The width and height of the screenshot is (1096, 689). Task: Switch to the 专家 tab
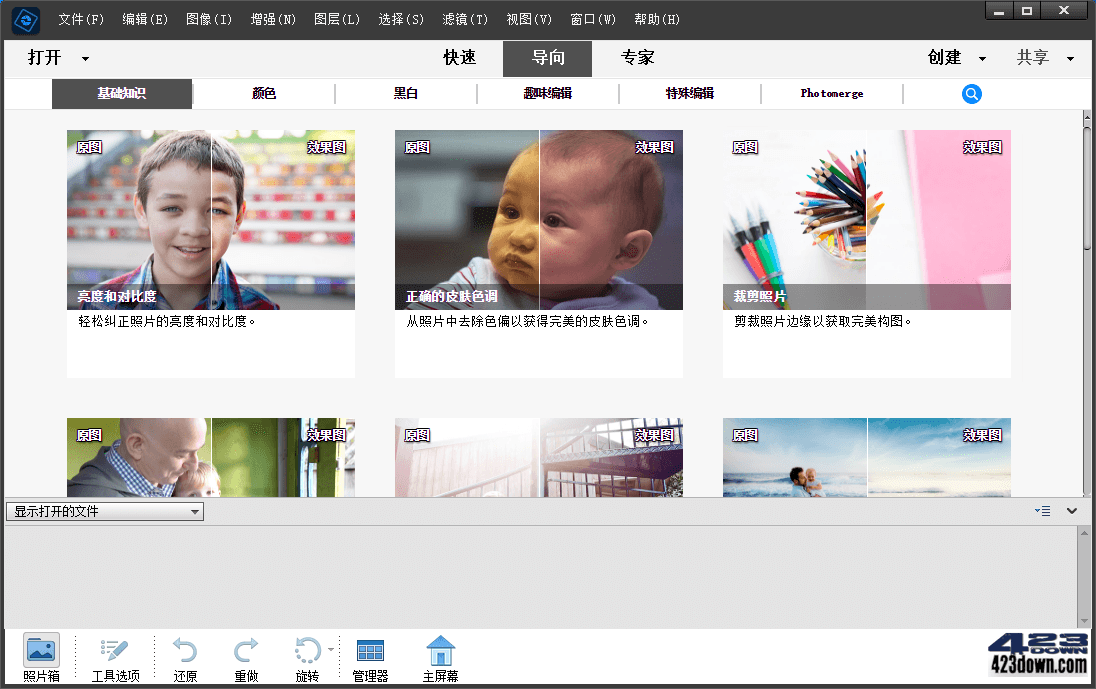coord(638,58)
